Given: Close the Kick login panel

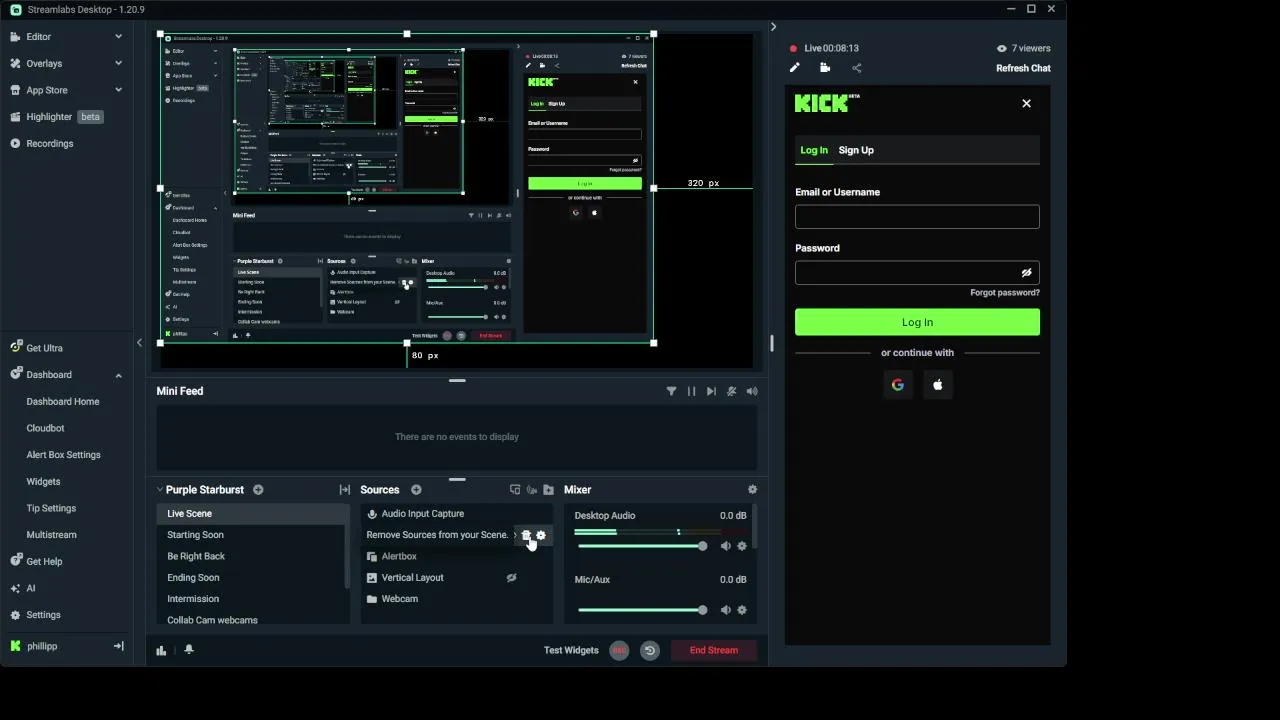Looking at the screenshot, I should (1026, 103).
